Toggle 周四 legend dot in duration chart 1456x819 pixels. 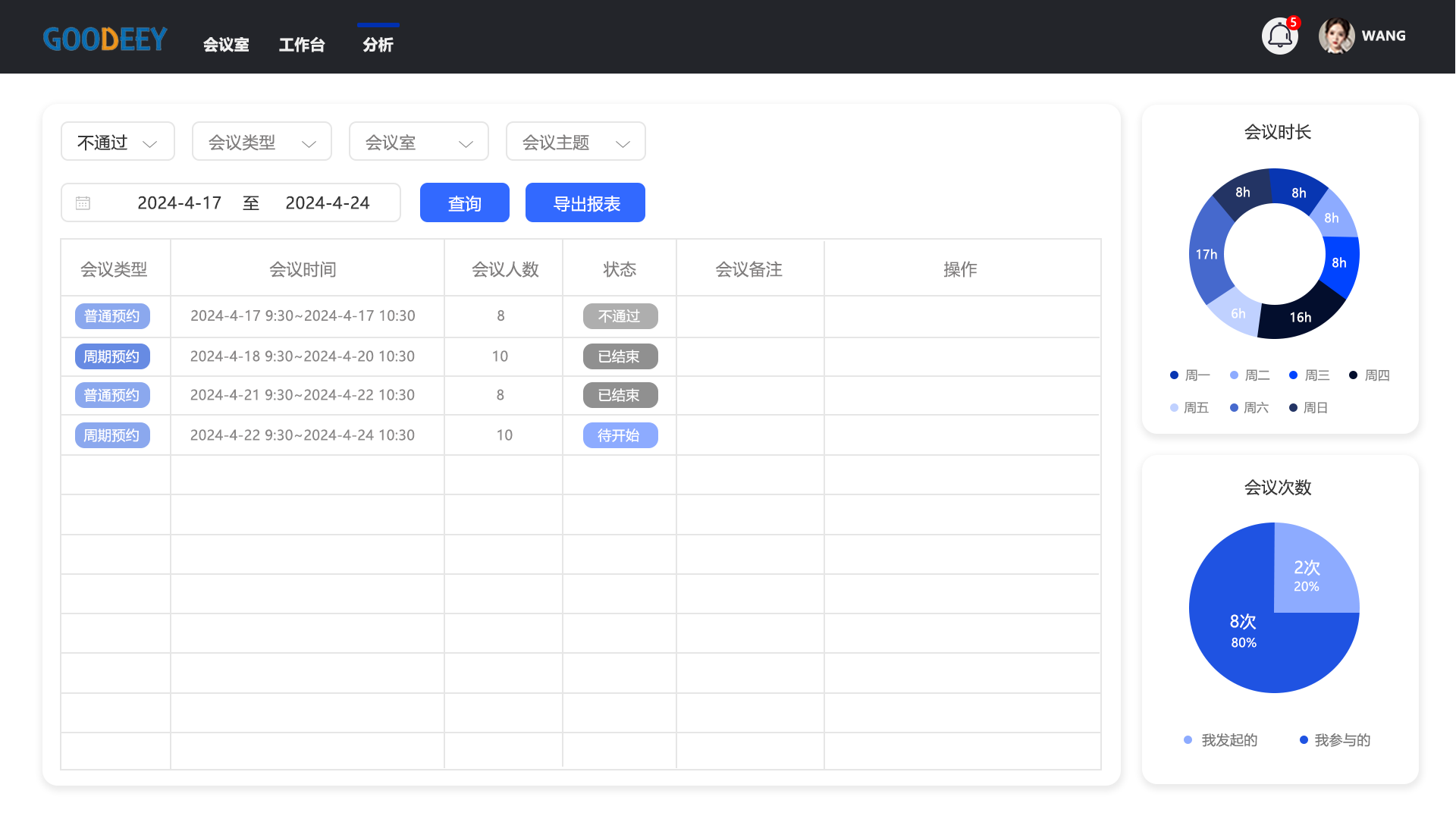[x=1353, y=375]
